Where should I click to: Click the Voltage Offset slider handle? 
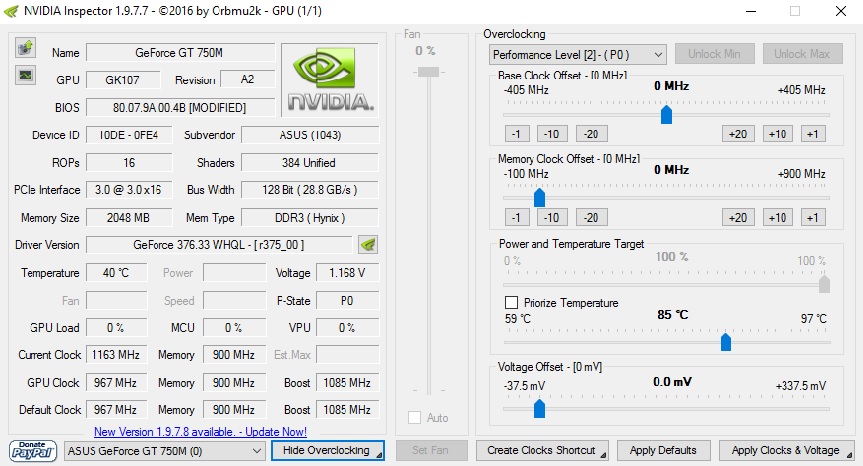point(539,409)
